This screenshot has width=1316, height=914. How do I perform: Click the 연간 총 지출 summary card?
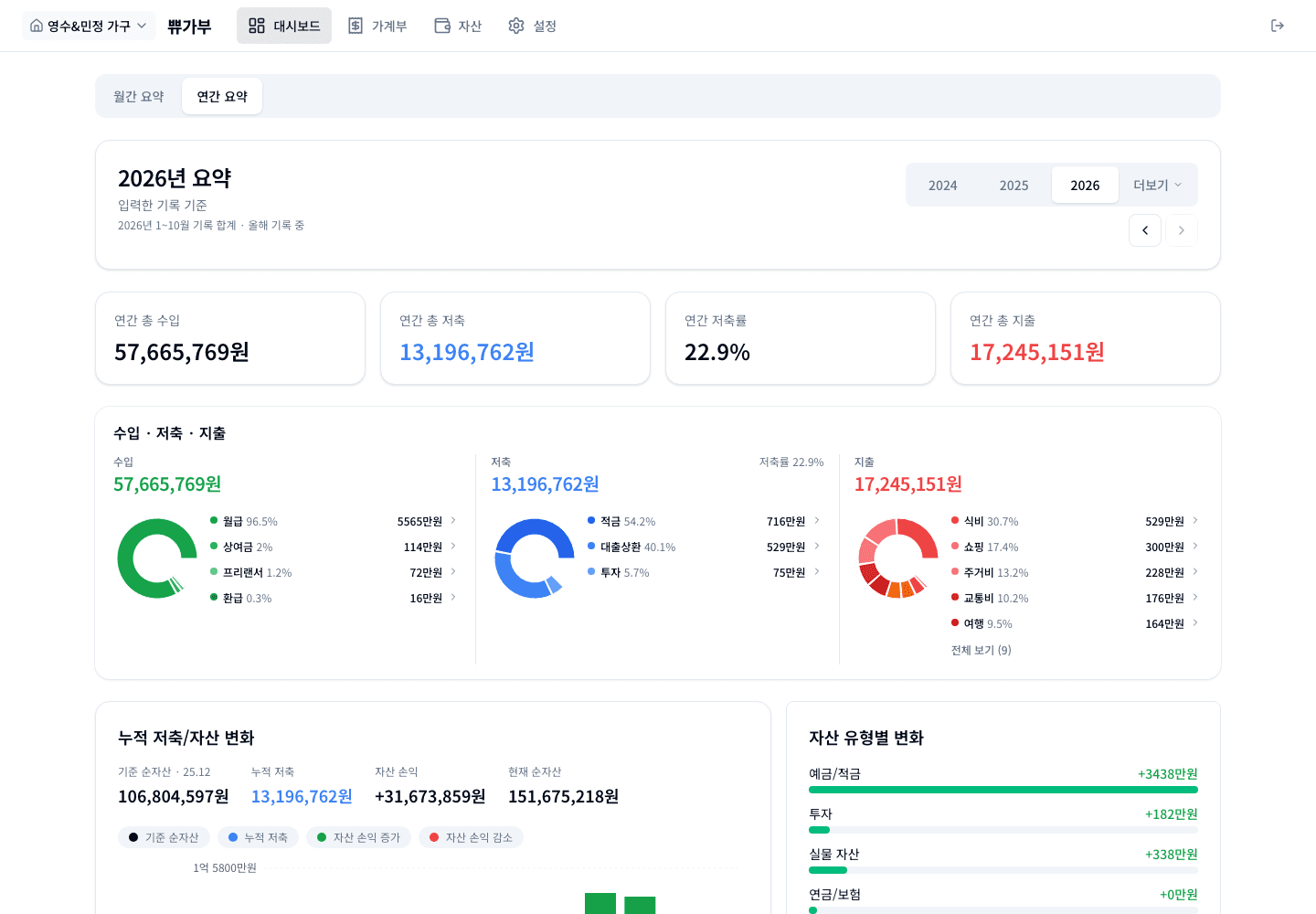point(1086,338)
